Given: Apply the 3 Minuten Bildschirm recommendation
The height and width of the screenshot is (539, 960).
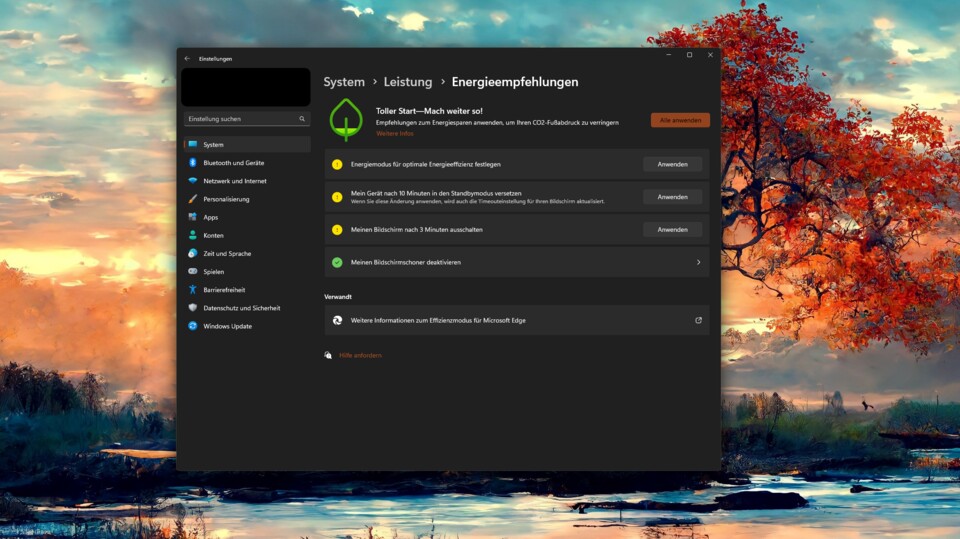Looking at the screenshot, I should 672,230.
